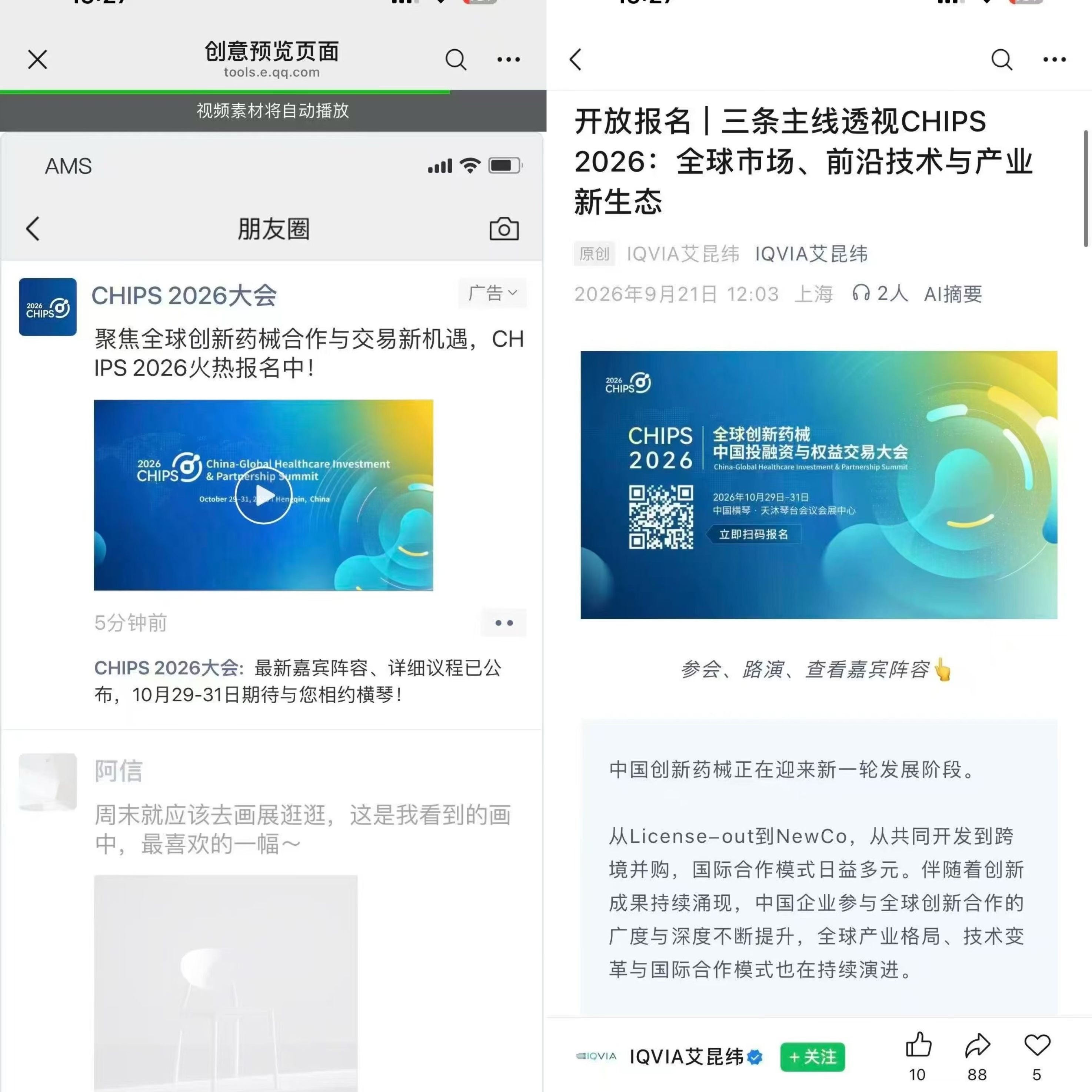Click the 朋友圈 title
Screen dimensions: 1092x1092
tap(274, 229)
